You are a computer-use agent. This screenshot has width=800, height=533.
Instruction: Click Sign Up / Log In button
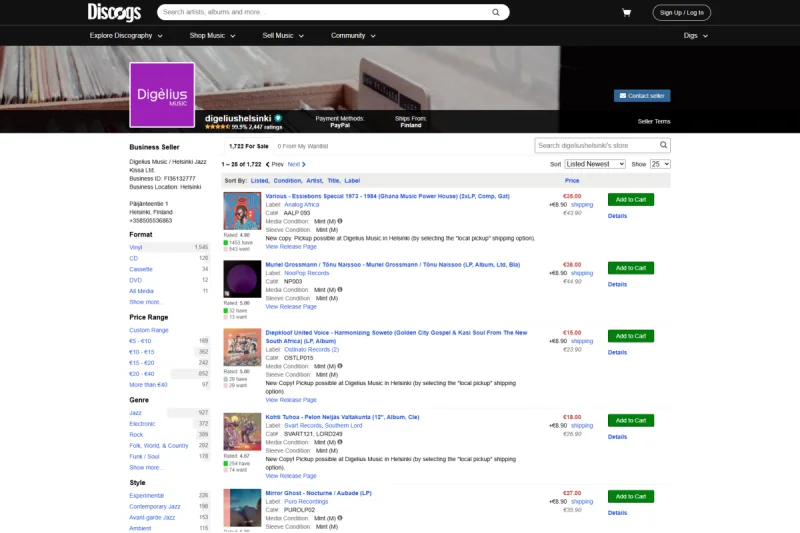click(x=682, y=13)
